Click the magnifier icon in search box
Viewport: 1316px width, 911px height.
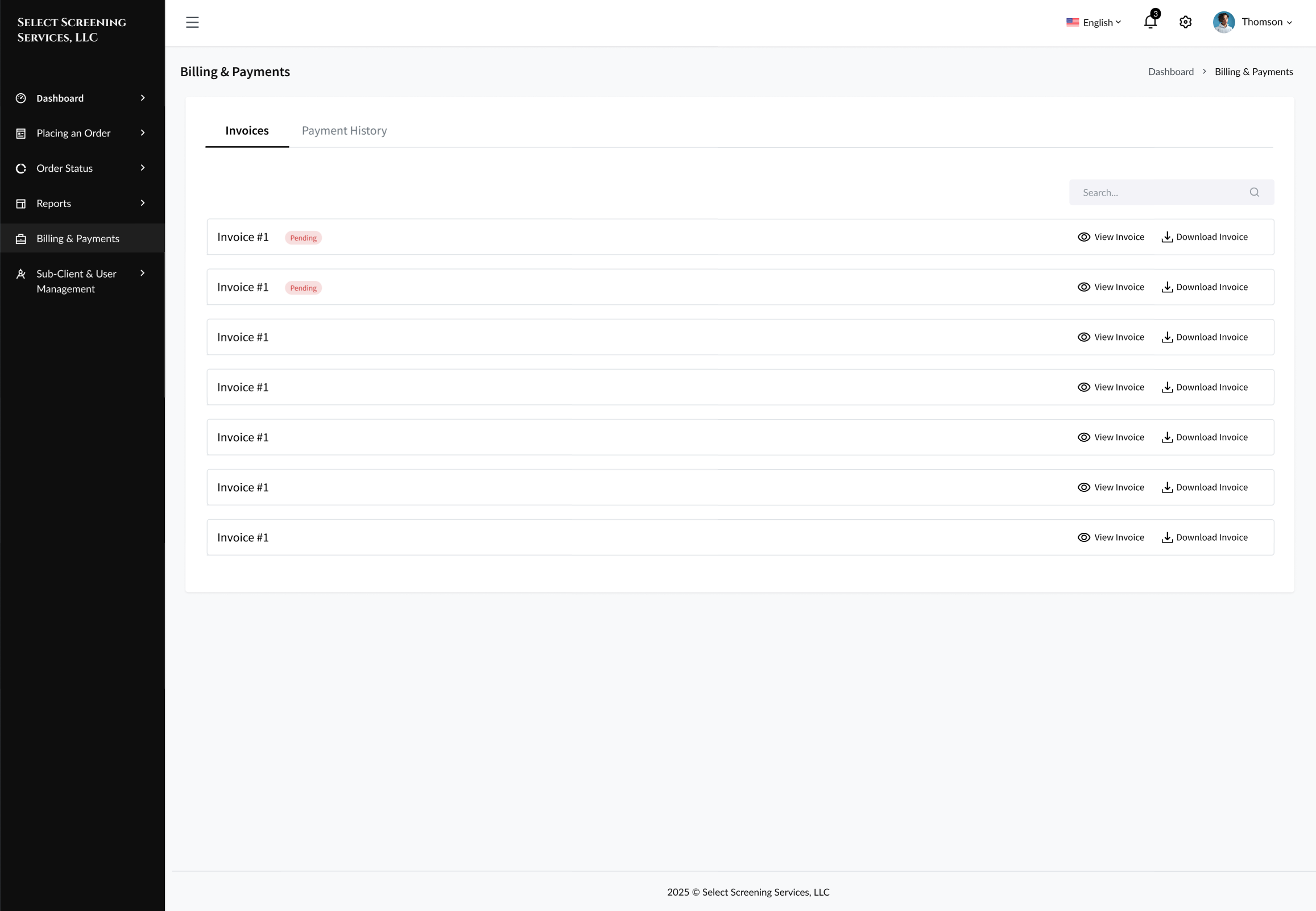pyautogui.click(x=1255, y=192)
